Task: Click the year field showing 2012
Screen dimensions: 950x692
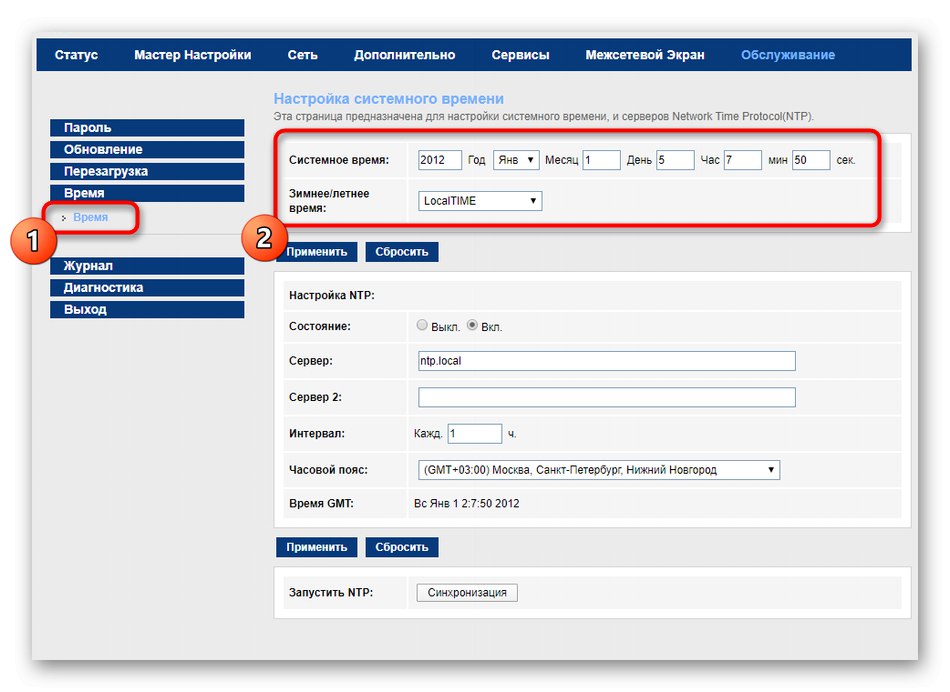Action: (x=440, y=160)
